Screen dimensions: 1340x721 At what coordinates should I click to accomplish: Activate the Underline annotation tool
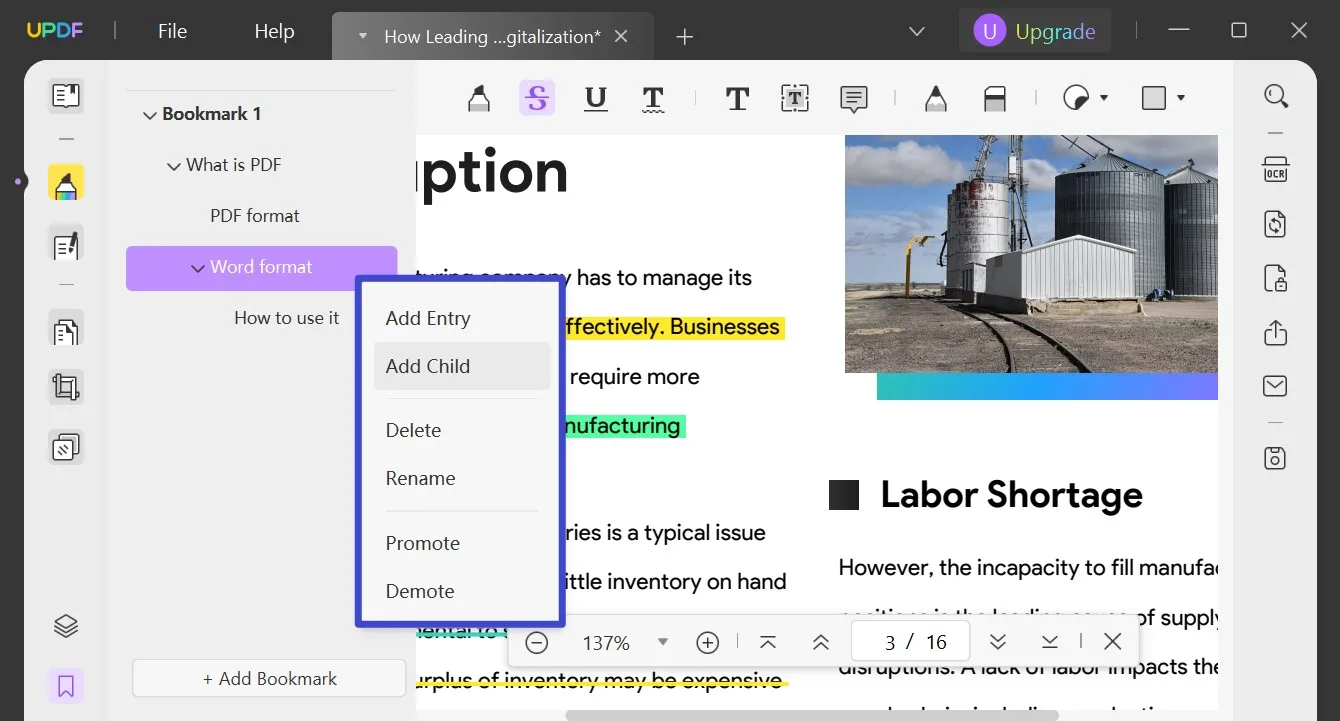pyautogui.click(x=596, y=97)
